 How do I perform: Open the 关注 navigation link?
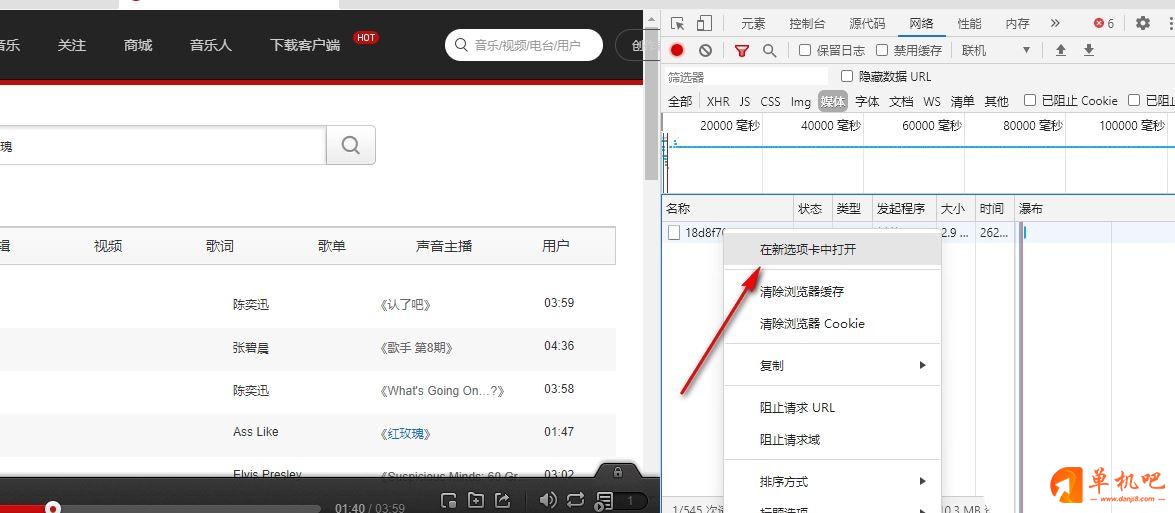click(72, 45)
